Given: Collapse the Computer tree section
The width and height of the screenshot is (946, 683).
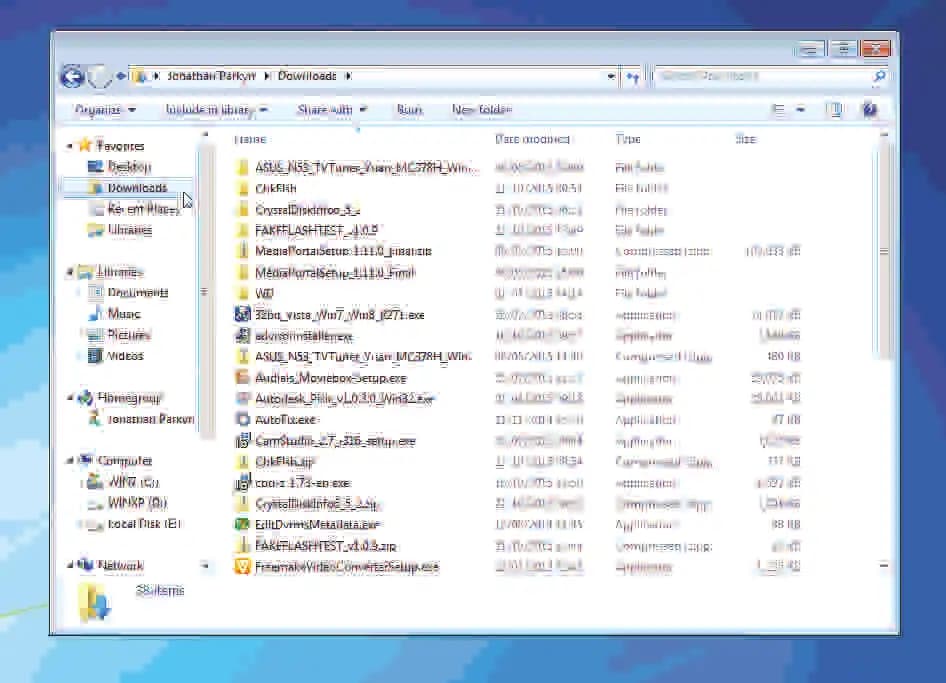Looking at the screenshot, I should pos(70,461).
